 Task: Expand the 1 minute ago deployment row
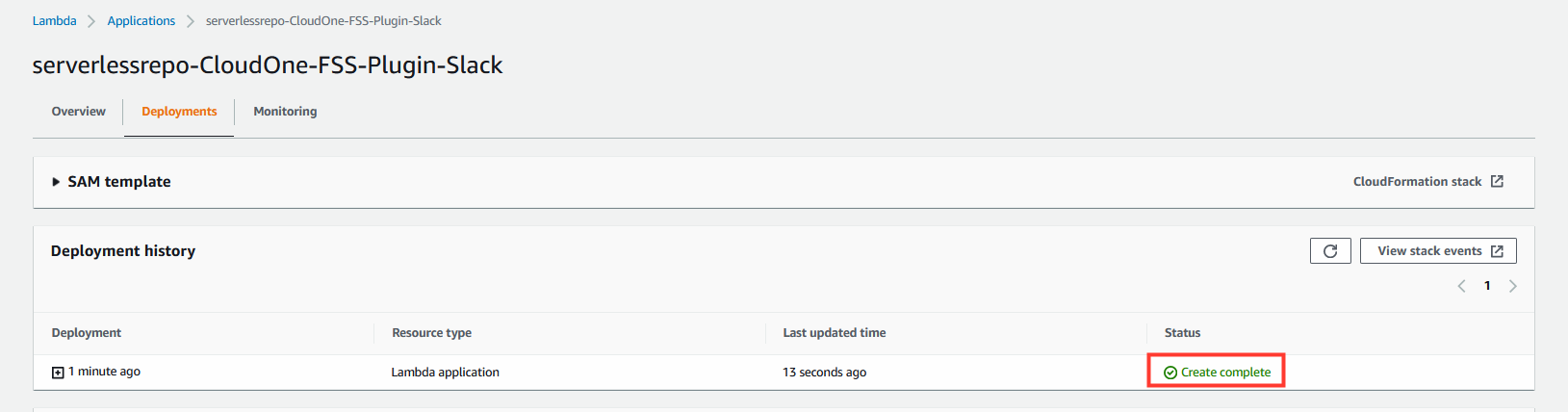click(58, 373)
